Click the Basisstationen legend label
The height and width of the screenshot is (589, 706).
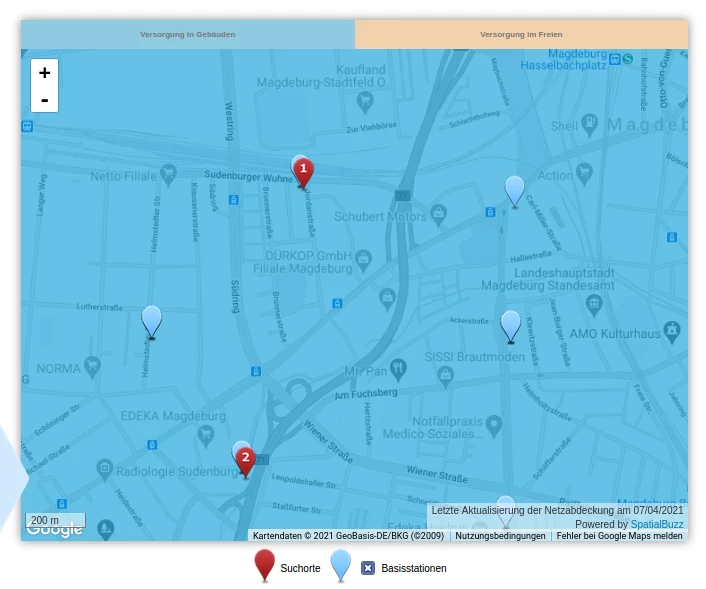414,568
